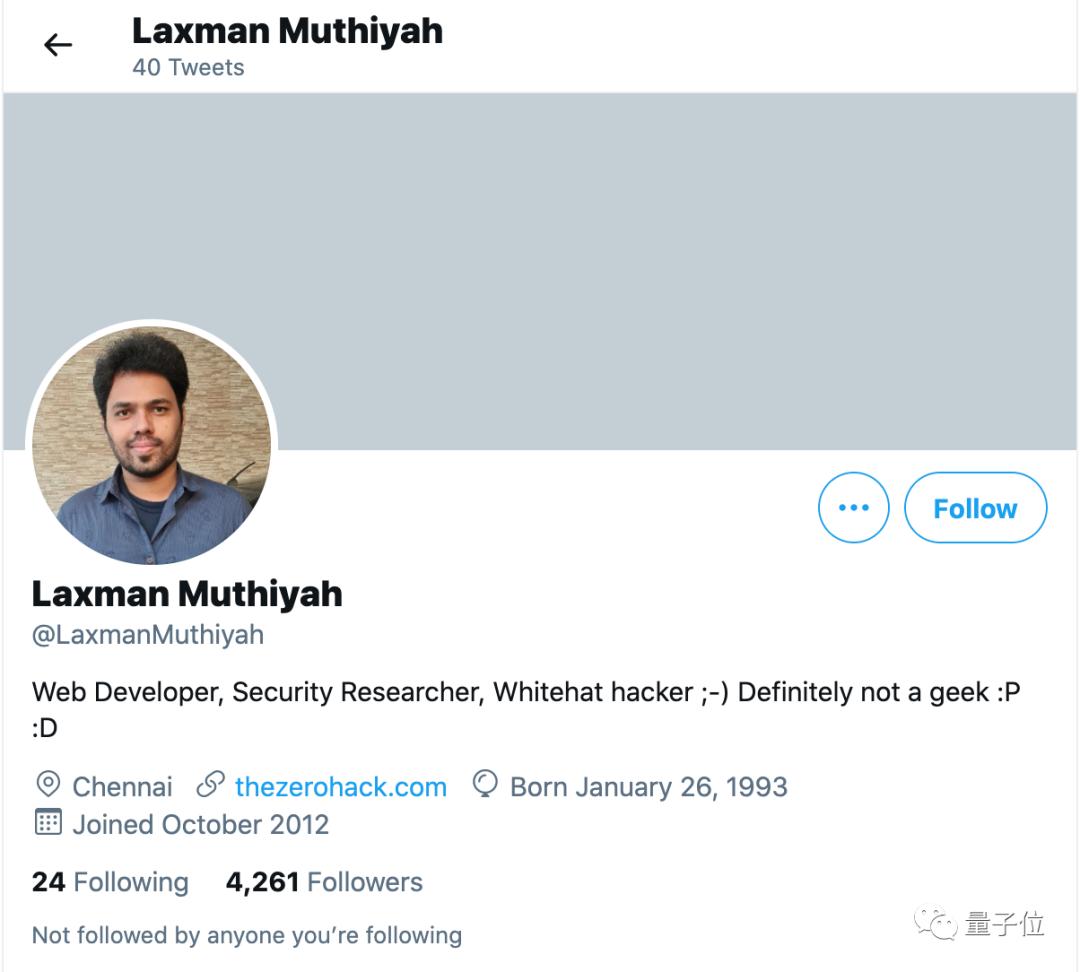Viewport: 1080px width, 972px height.
Task: Click the back arrow icon
Action: (58, 45)
